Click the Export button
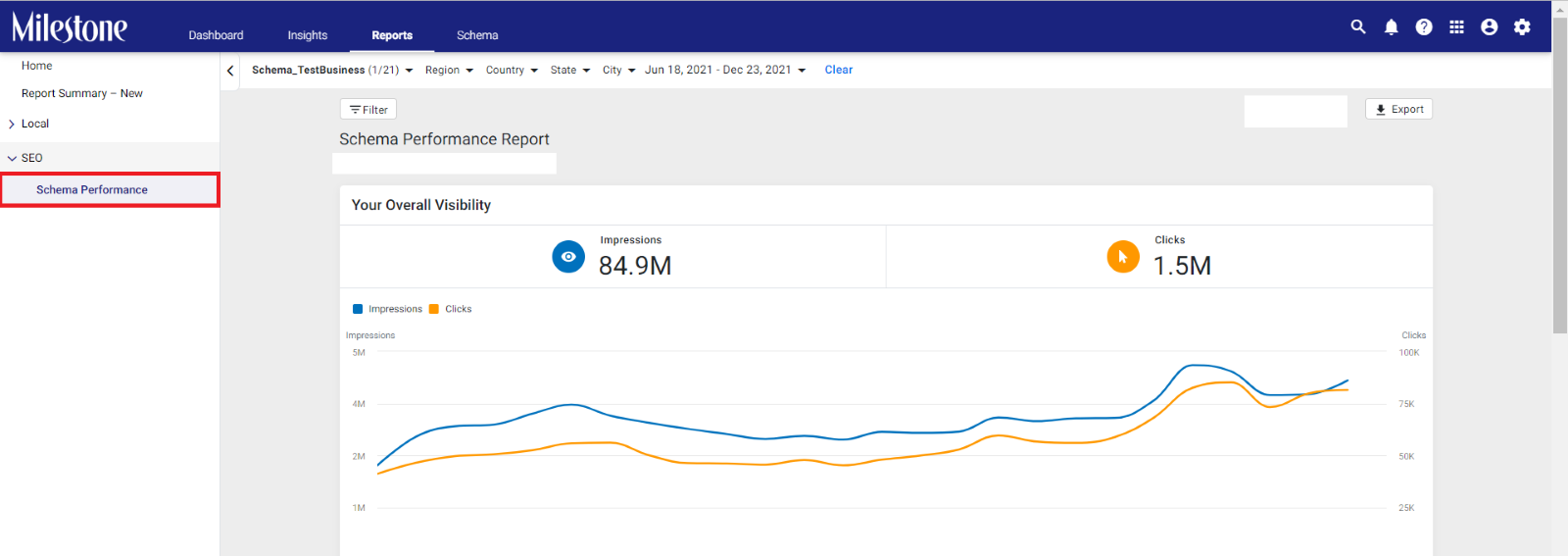This screenshot has width=1568, height=556. tap(1399, 109)
